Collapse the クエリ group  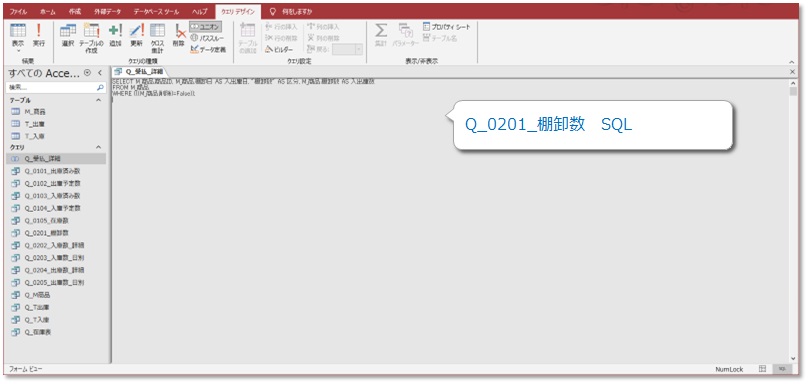(x=99, y=147)
